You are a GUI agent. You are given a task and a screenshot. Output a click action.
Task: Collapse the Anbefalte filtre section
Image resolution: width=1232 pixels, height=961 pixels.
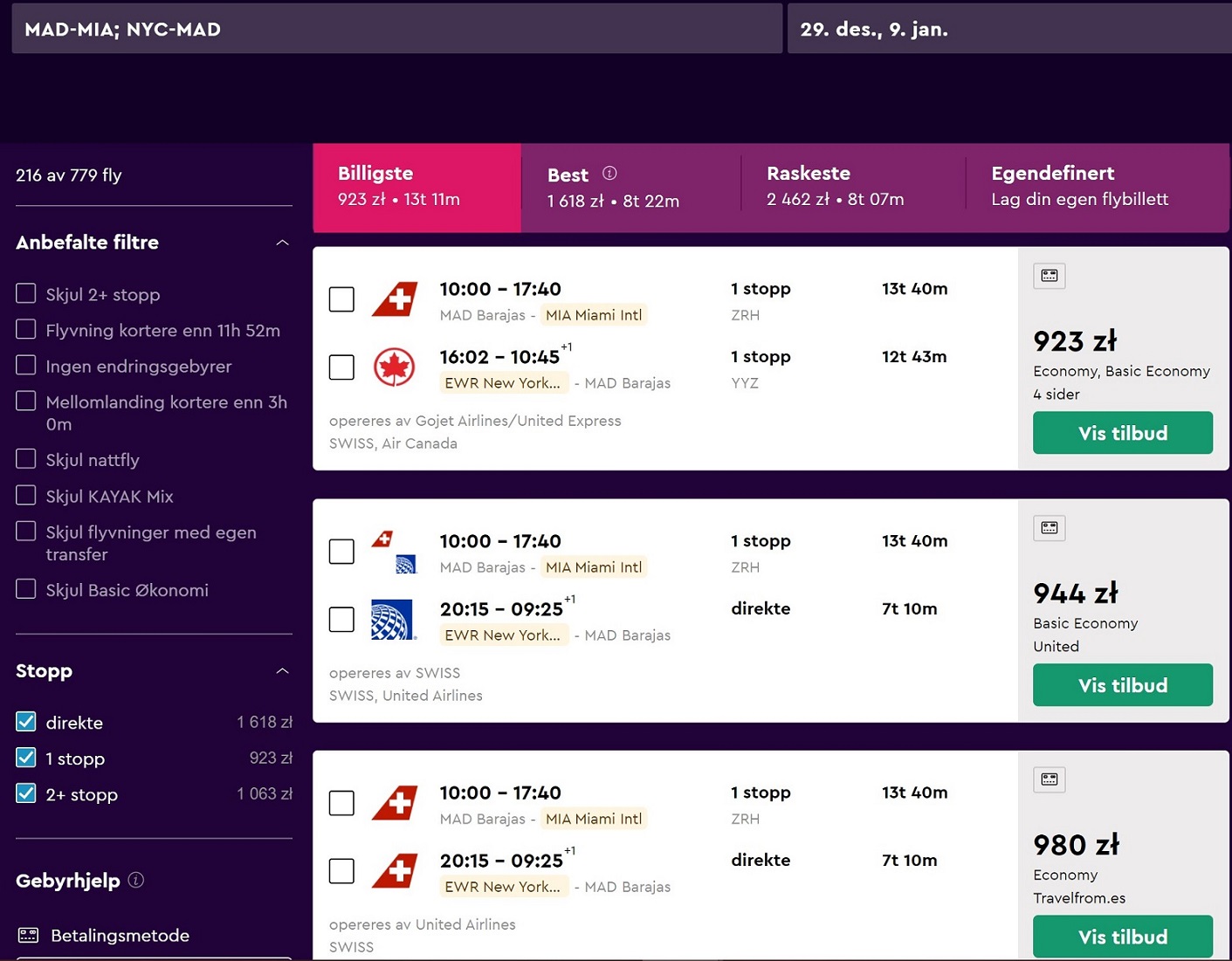coord(282,243)
